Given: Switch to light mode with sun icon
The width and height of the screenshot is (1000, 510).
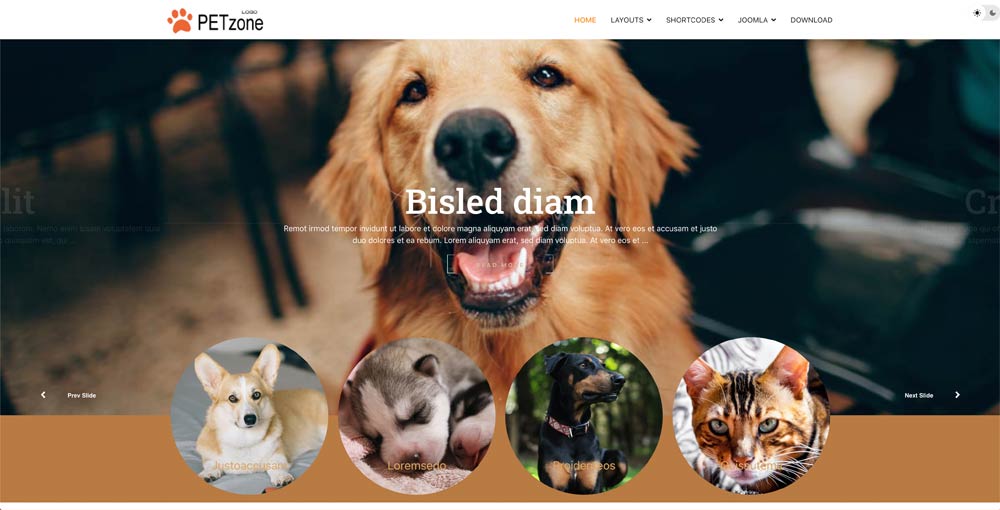Looking at the screenshot, I should pyautogui.click(x=976, y=13).
